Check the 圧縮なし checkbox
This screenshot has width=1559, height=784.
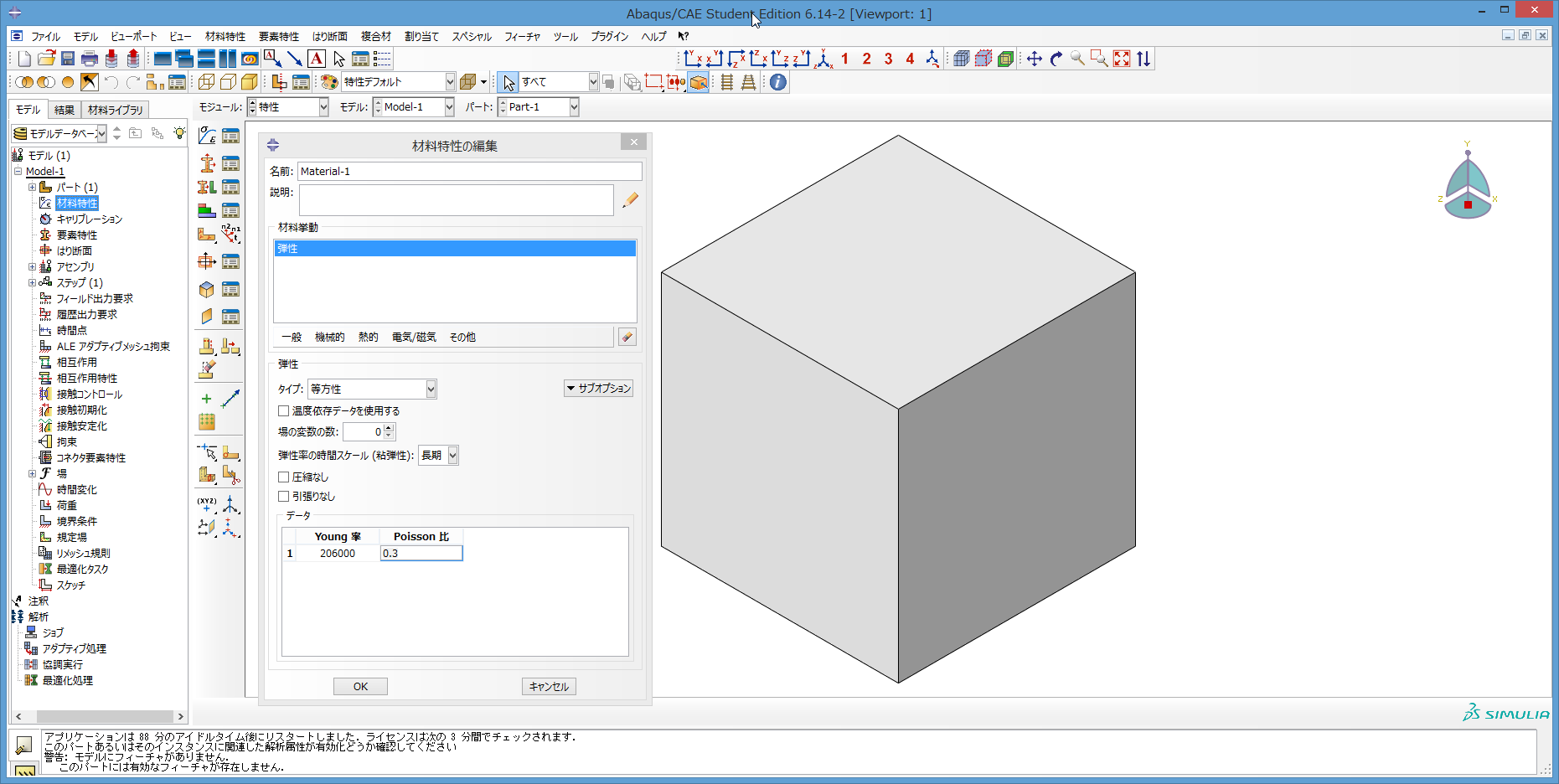pyautogui.click(x=284, y=477)
